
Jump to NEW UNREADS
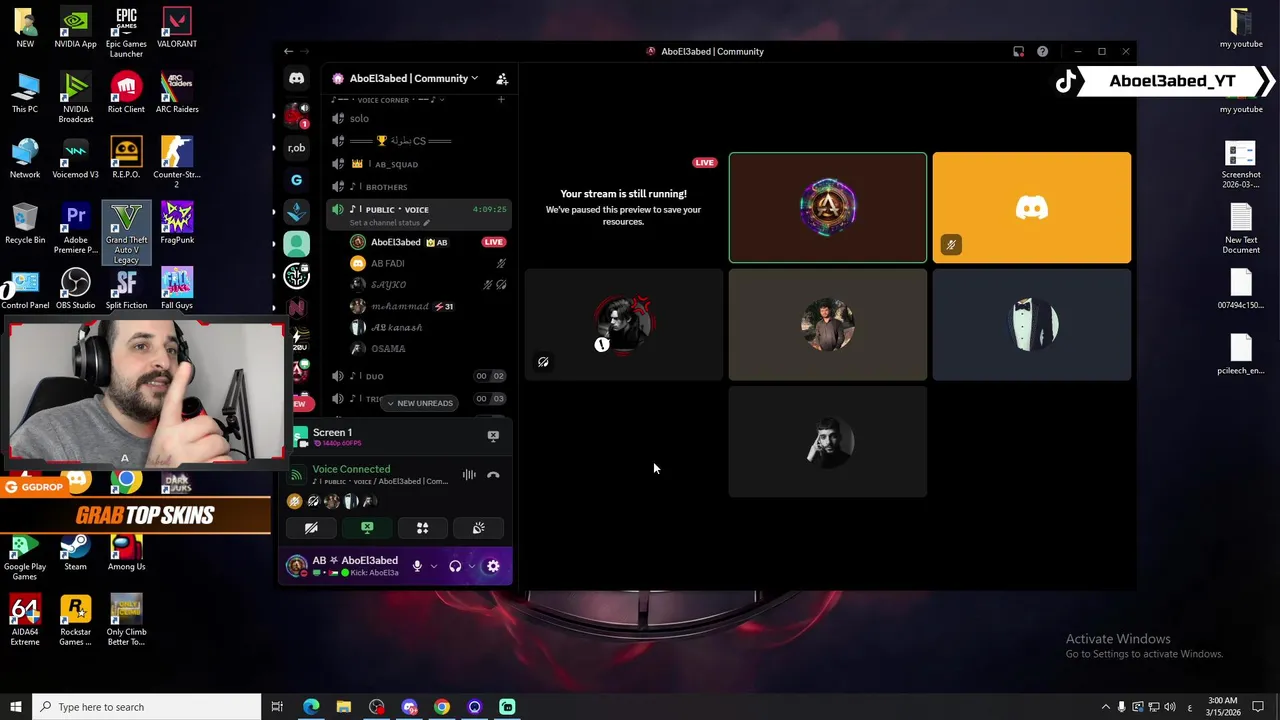419,403
